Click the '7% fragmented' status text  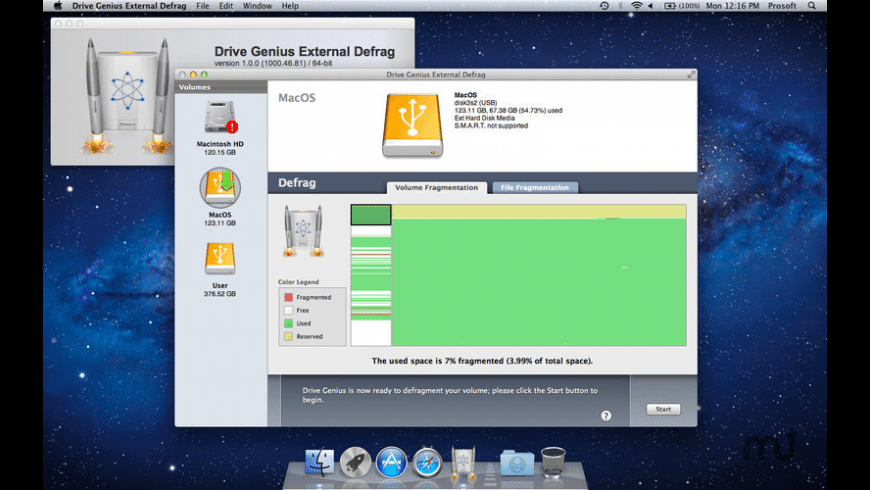482,361
